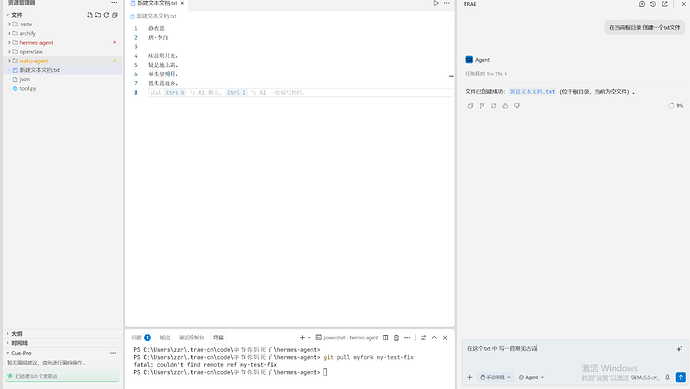690x389 pixels.
Task: Send the chat message
Action: click(x=680, y=377)
